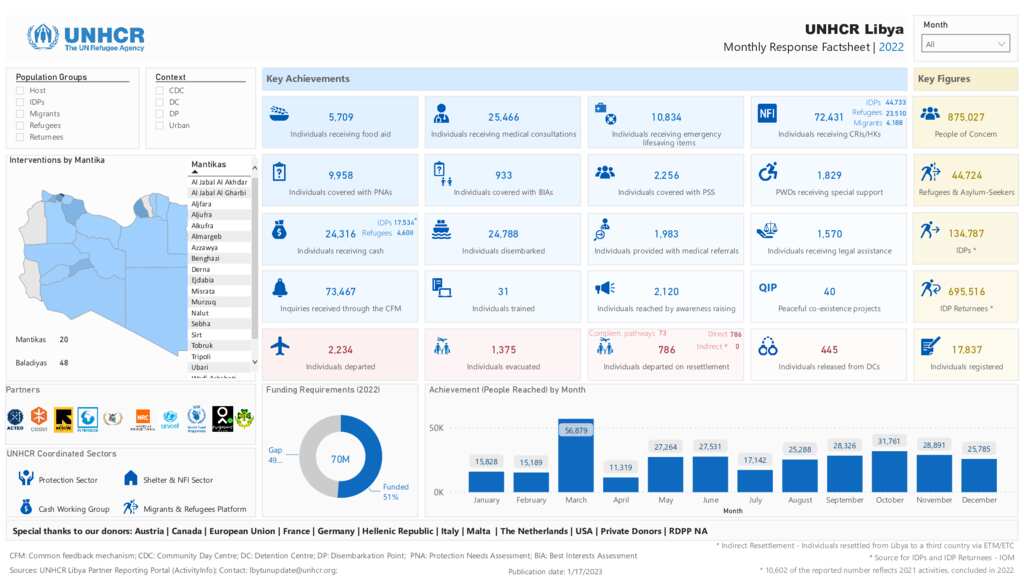Click the Migrants & Refugees Platform icon
The image size is (1024, 583).
tap(131, 507)
